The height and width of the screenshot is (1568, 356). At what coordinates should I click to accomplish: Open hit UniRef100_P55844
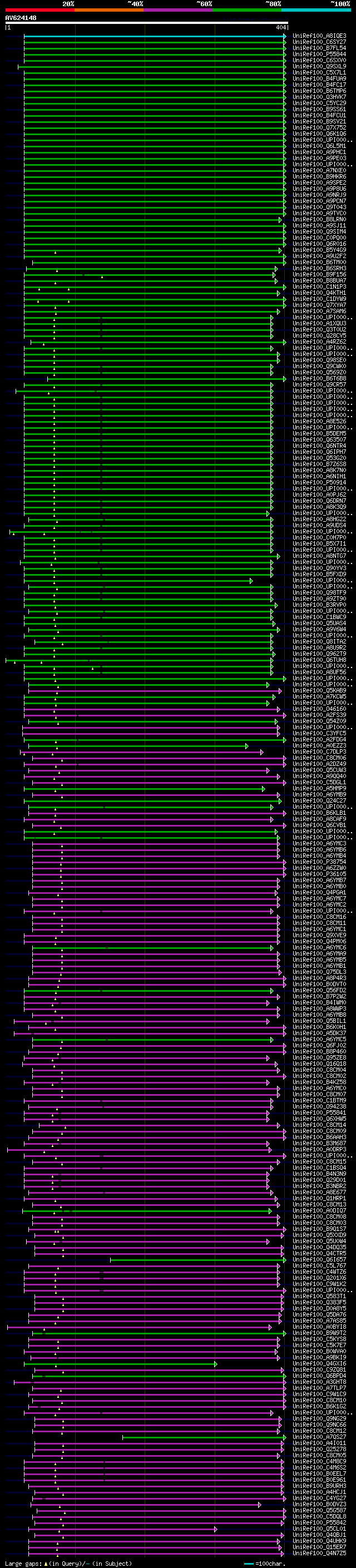319,54
